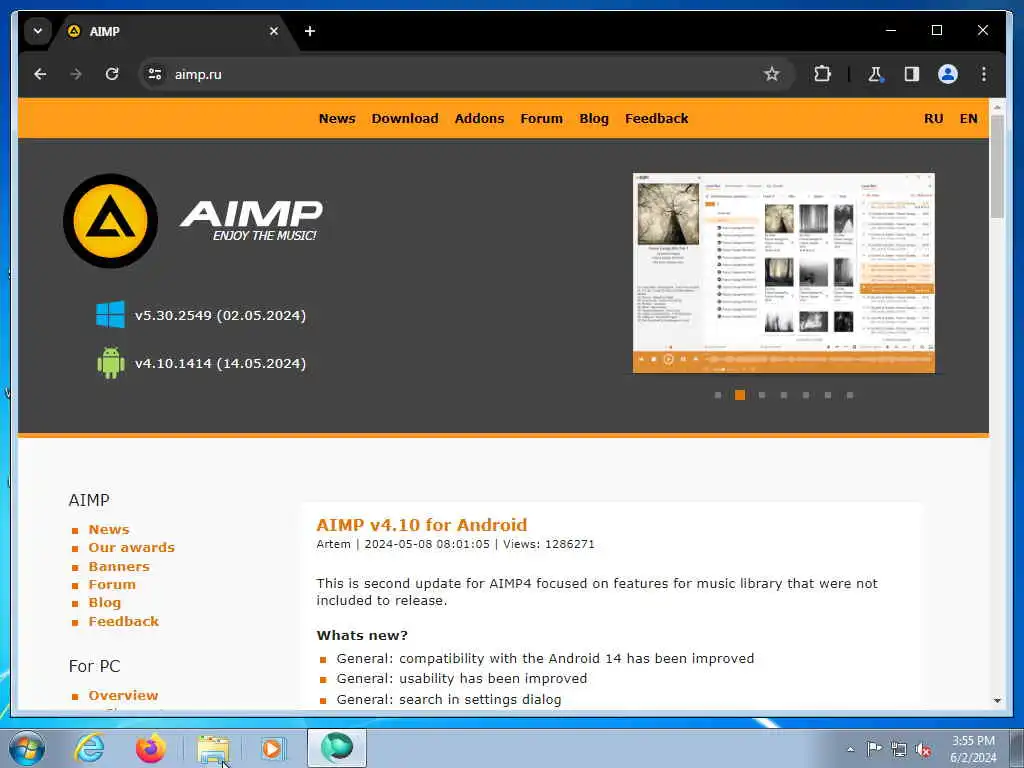Screen dimensions: 1024x768
Task: Go back to the previous page
Action: click(40, 74)
